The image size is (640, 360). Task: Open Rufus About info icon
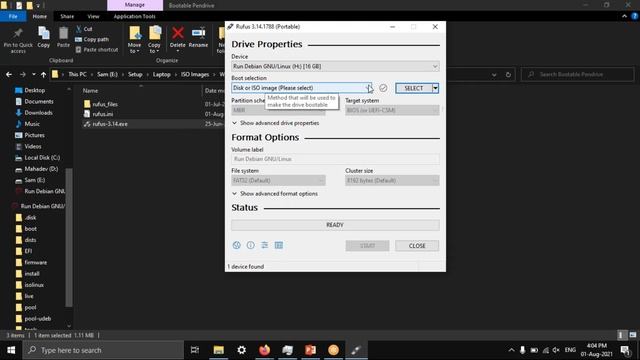pyautogui.click(x=251, y=245)
